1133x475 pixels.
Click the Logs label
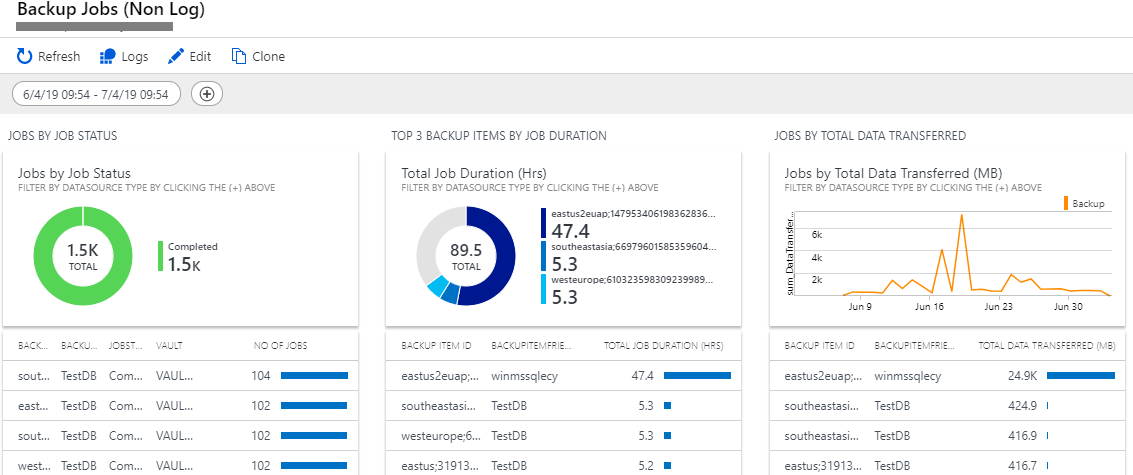pyautogui.click(x=135, y=56)
